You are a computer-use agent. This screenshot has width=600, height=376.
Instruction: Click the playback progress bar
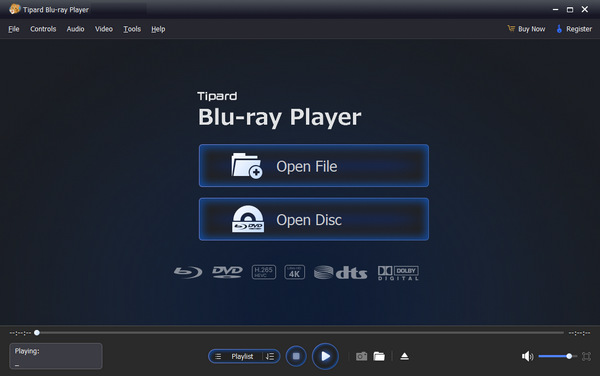(300, 333)
